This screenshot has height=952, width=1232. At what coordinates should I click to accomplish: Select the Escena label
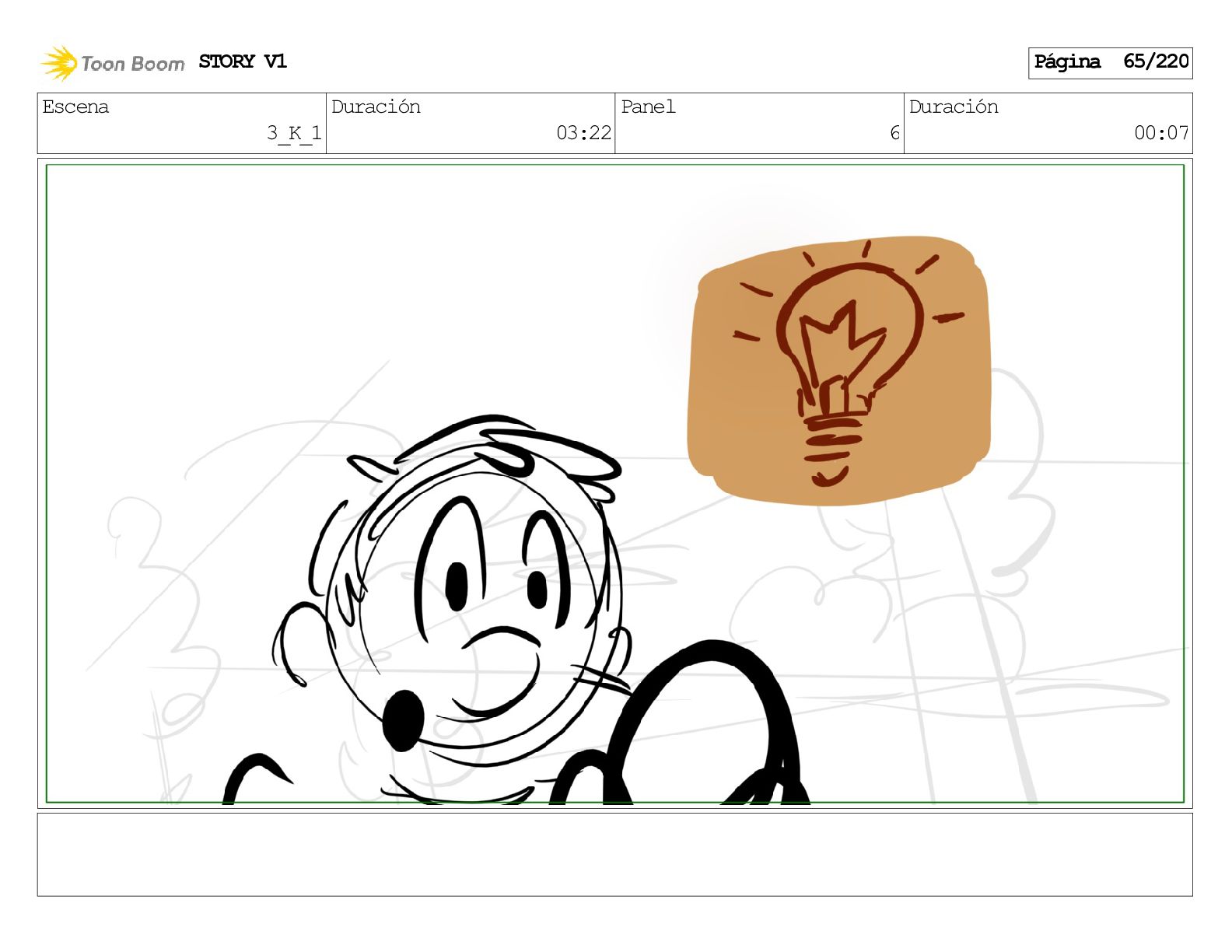pos(75,107)
